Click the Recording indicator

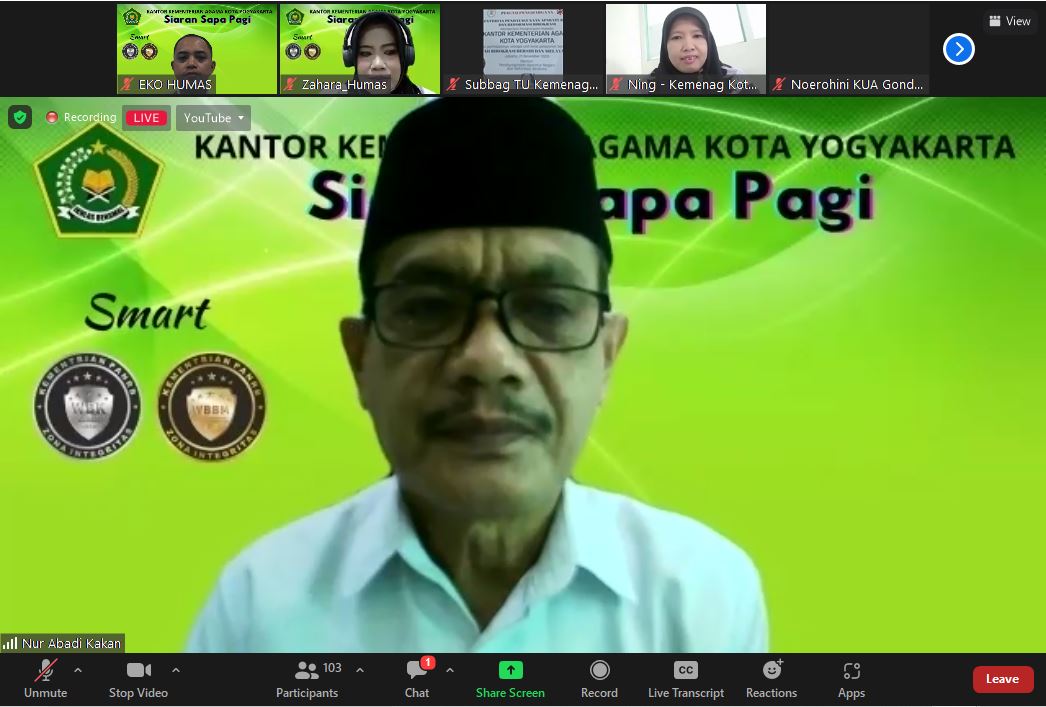click(x=81, y=117)
